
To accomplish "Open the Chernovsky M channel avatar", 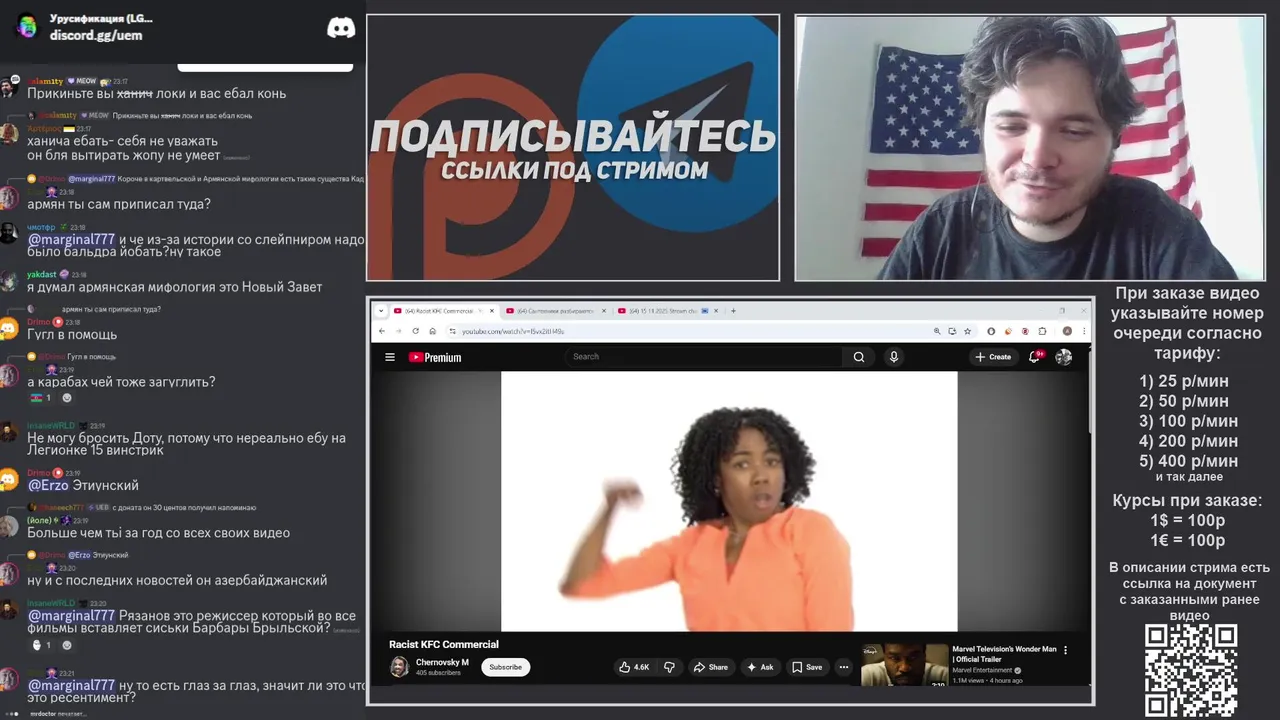I will (x=399, y=667).
